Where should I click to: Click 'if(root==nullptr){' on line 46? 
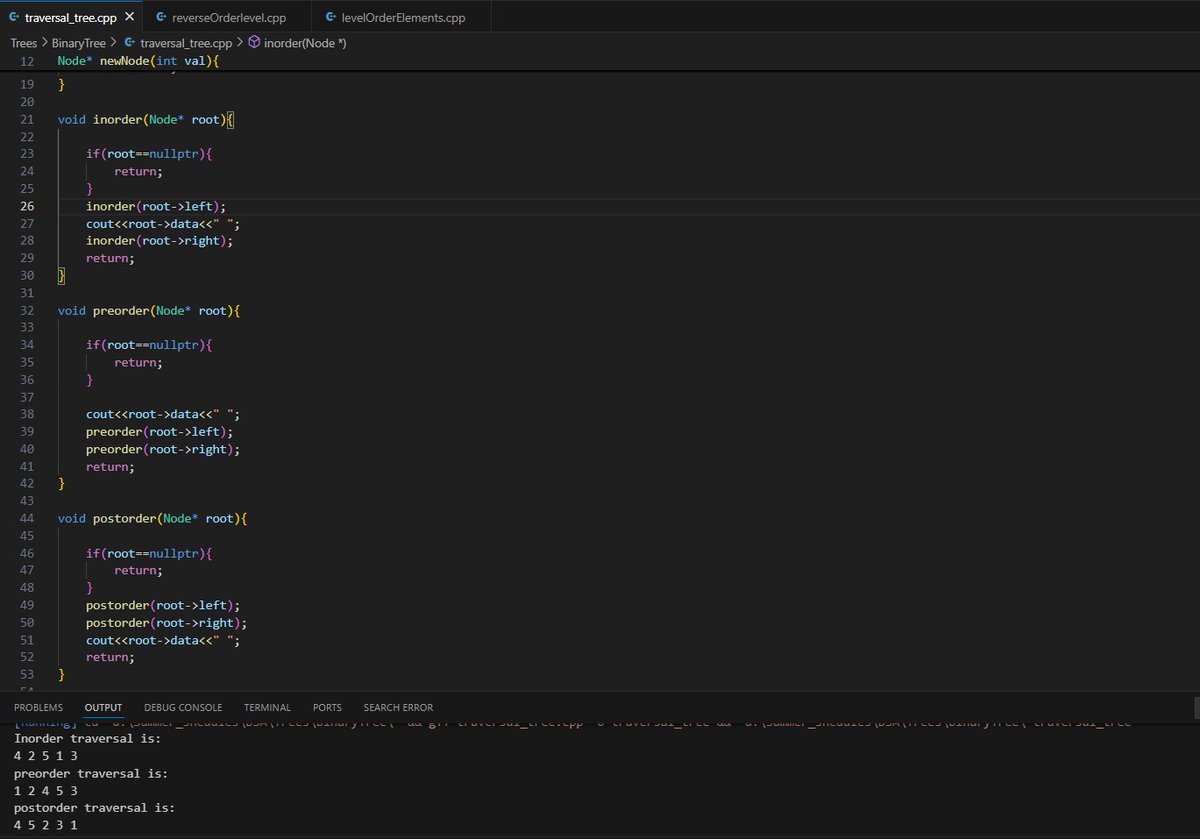(149, 553)
